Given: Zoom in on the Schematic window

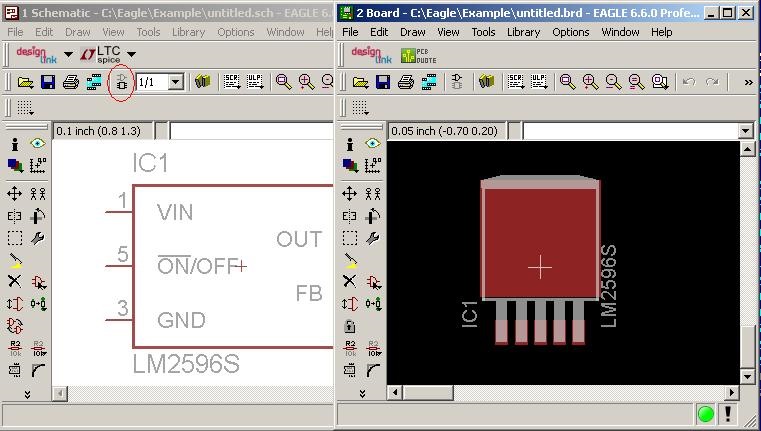Looking at the screenshot, I should 307,82.
